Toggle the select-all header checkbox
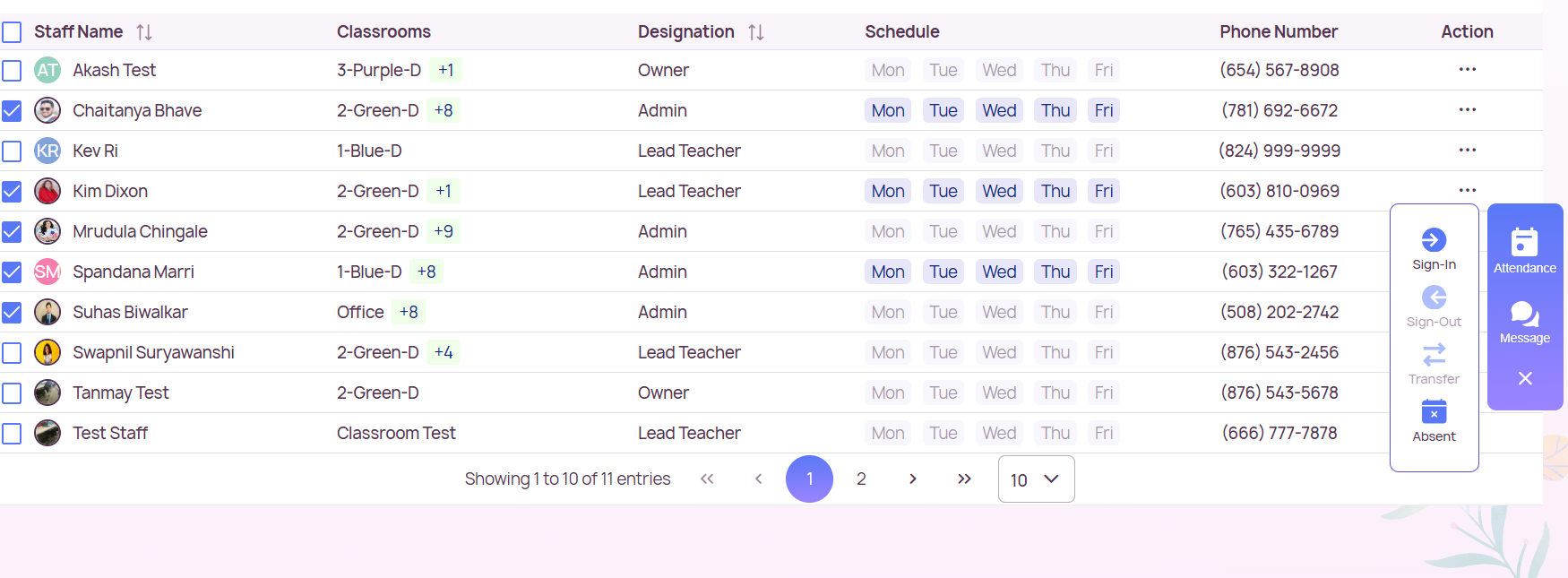The image size is (1568, 578). [12, 33]
